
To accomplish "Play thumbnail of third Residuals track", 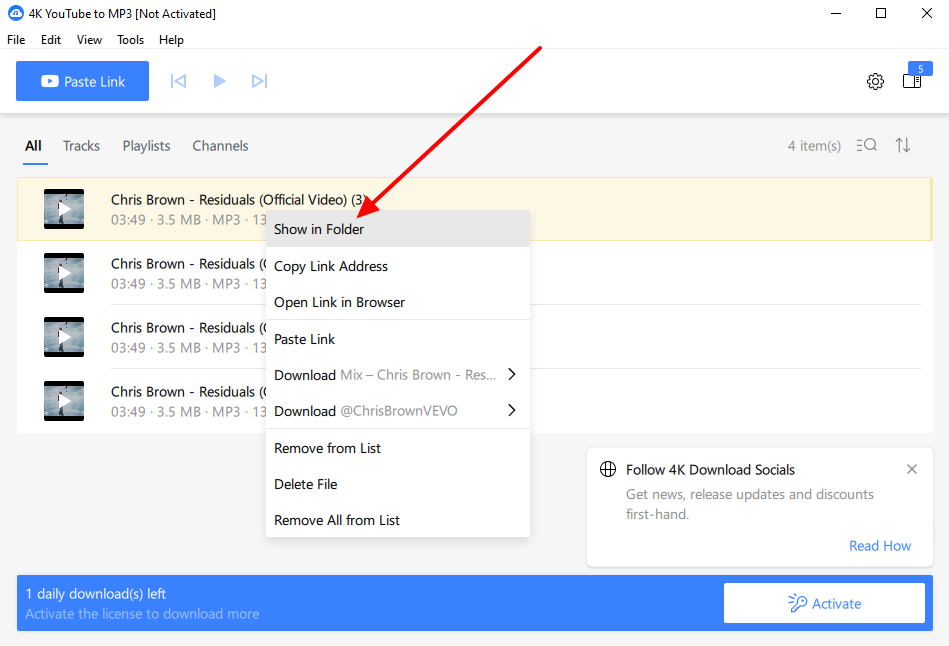I will (x=64, y=337).
